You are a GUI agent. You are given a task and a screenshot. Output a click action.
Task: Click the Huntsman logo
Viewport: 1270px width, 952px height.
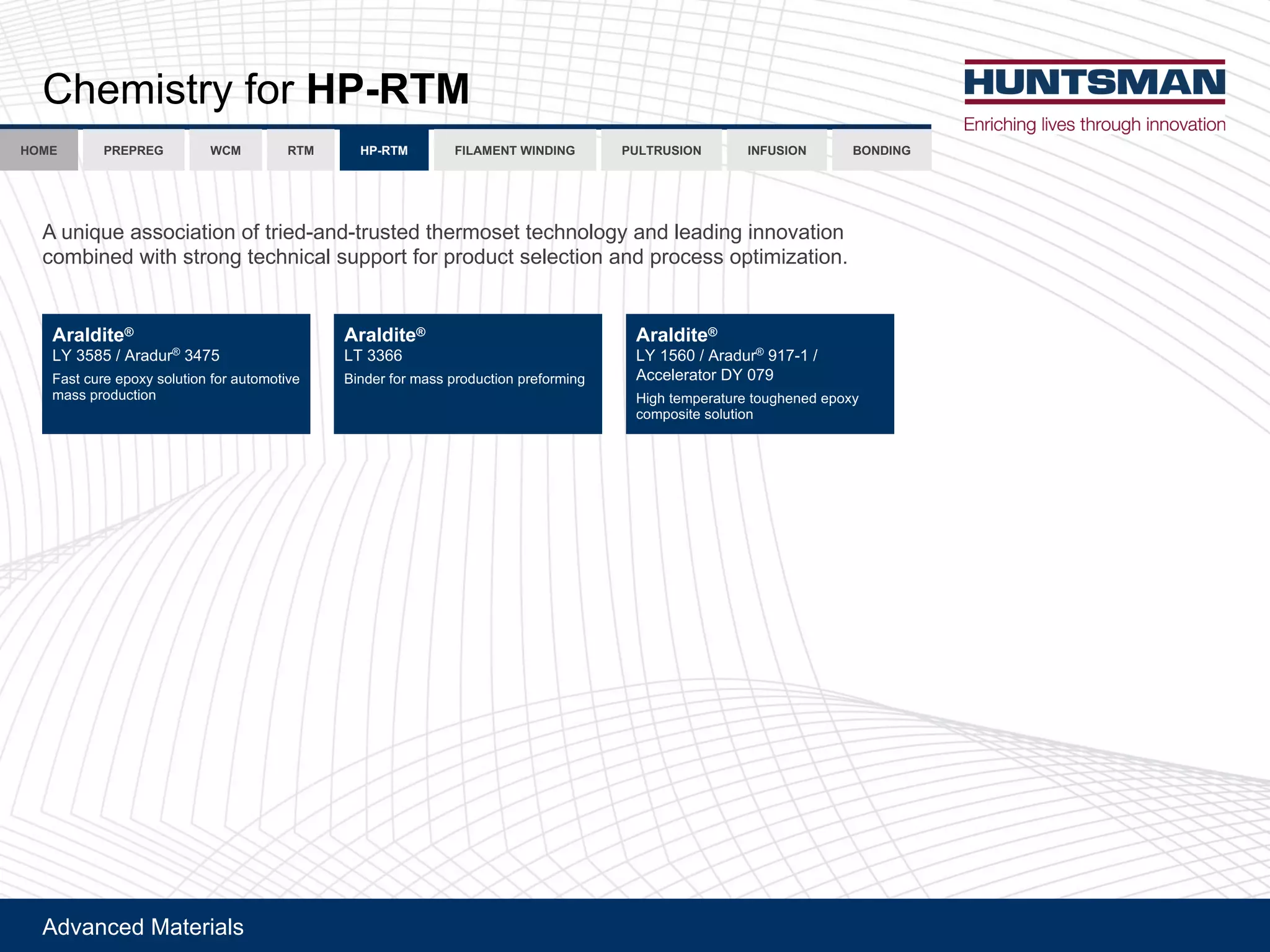pos(1095,82)
